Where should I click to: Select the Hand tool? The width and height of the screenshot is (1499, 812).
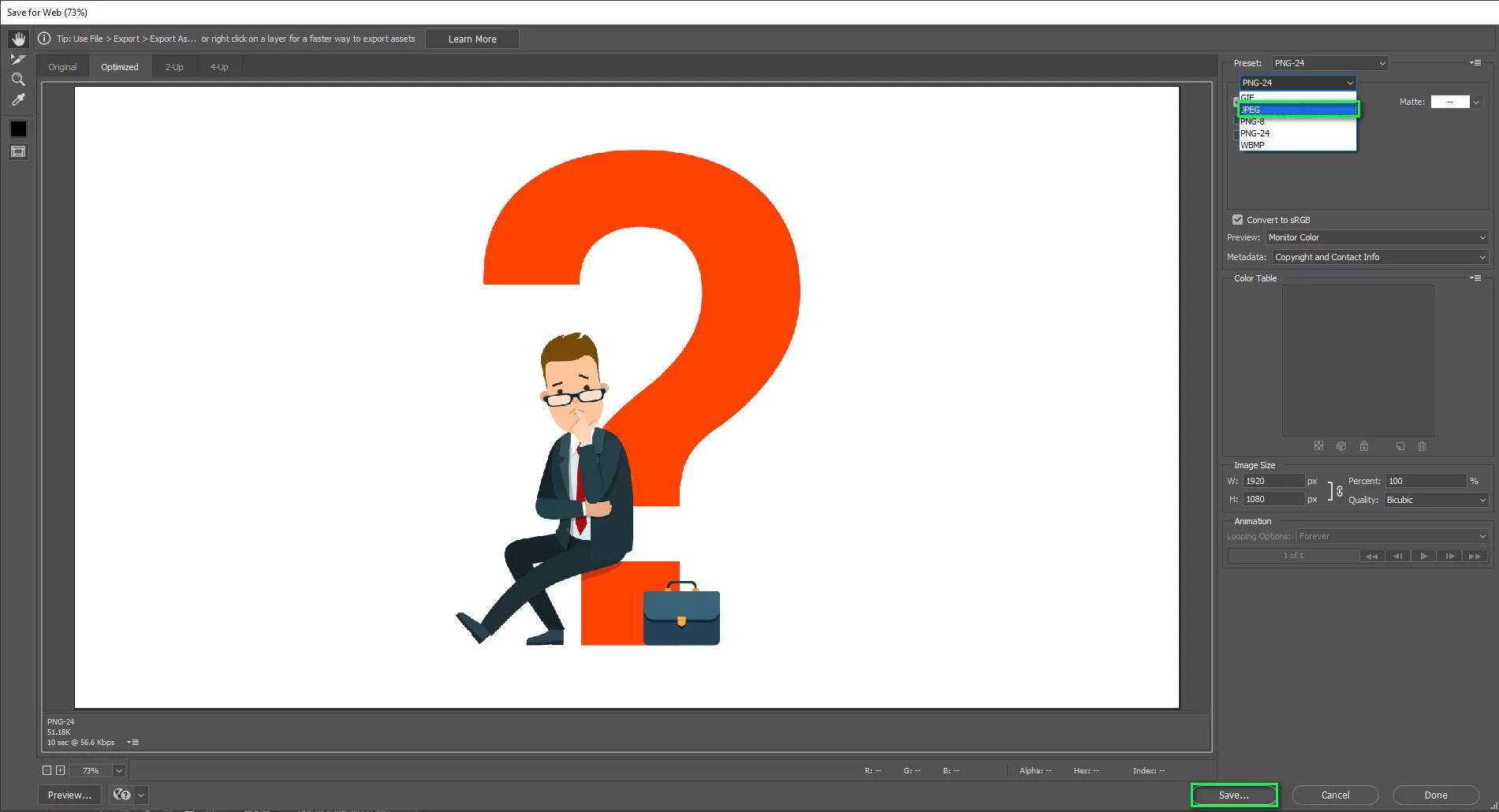coord(18,39)
